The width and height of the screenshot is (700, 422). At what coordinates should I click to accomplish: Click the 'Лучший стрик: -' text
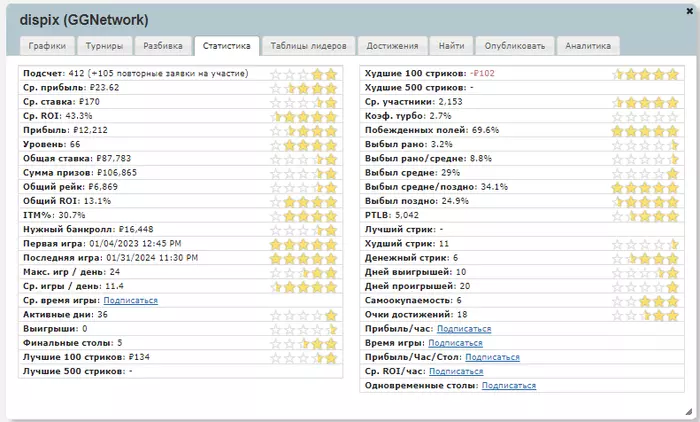(404, 230)
